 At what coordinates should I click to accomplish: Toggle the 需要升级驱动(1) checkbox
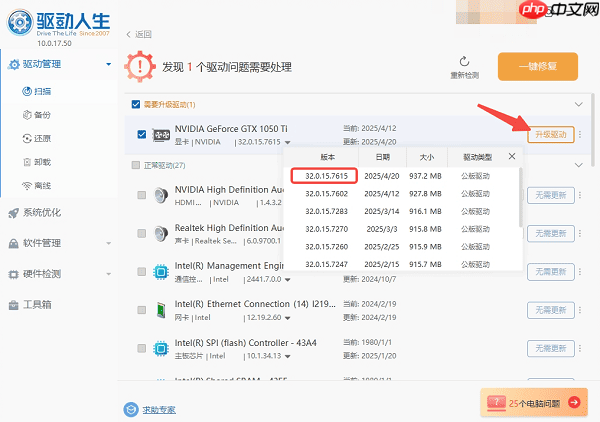click(x=136, y=104)
